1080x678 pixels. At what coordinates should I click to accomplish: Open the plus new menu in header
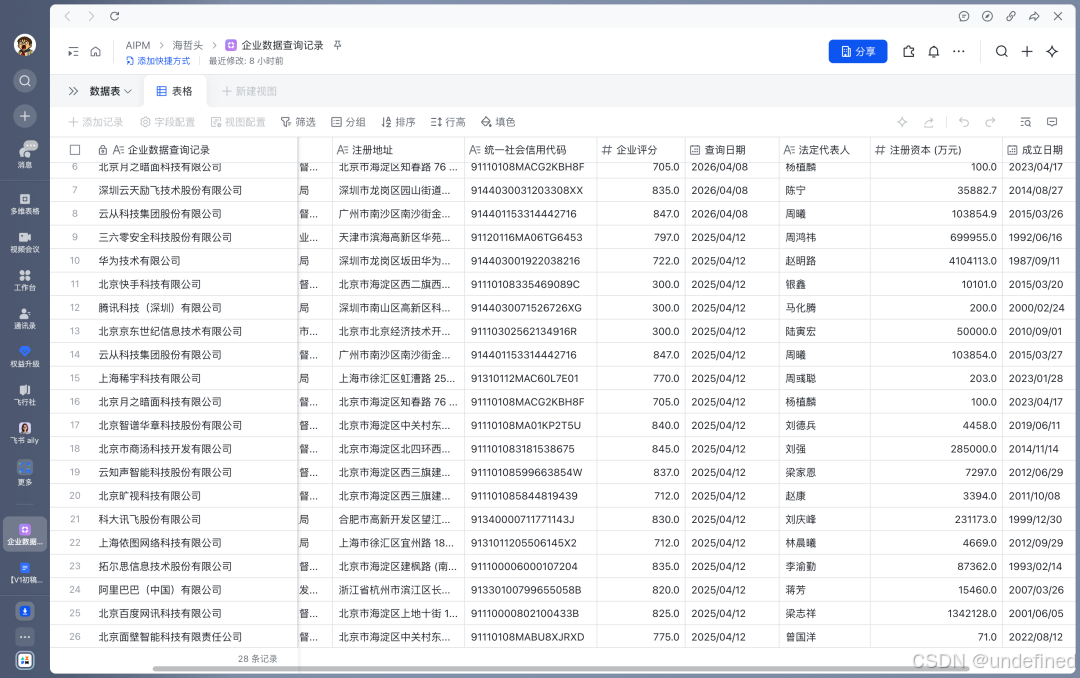point(1027,52)
